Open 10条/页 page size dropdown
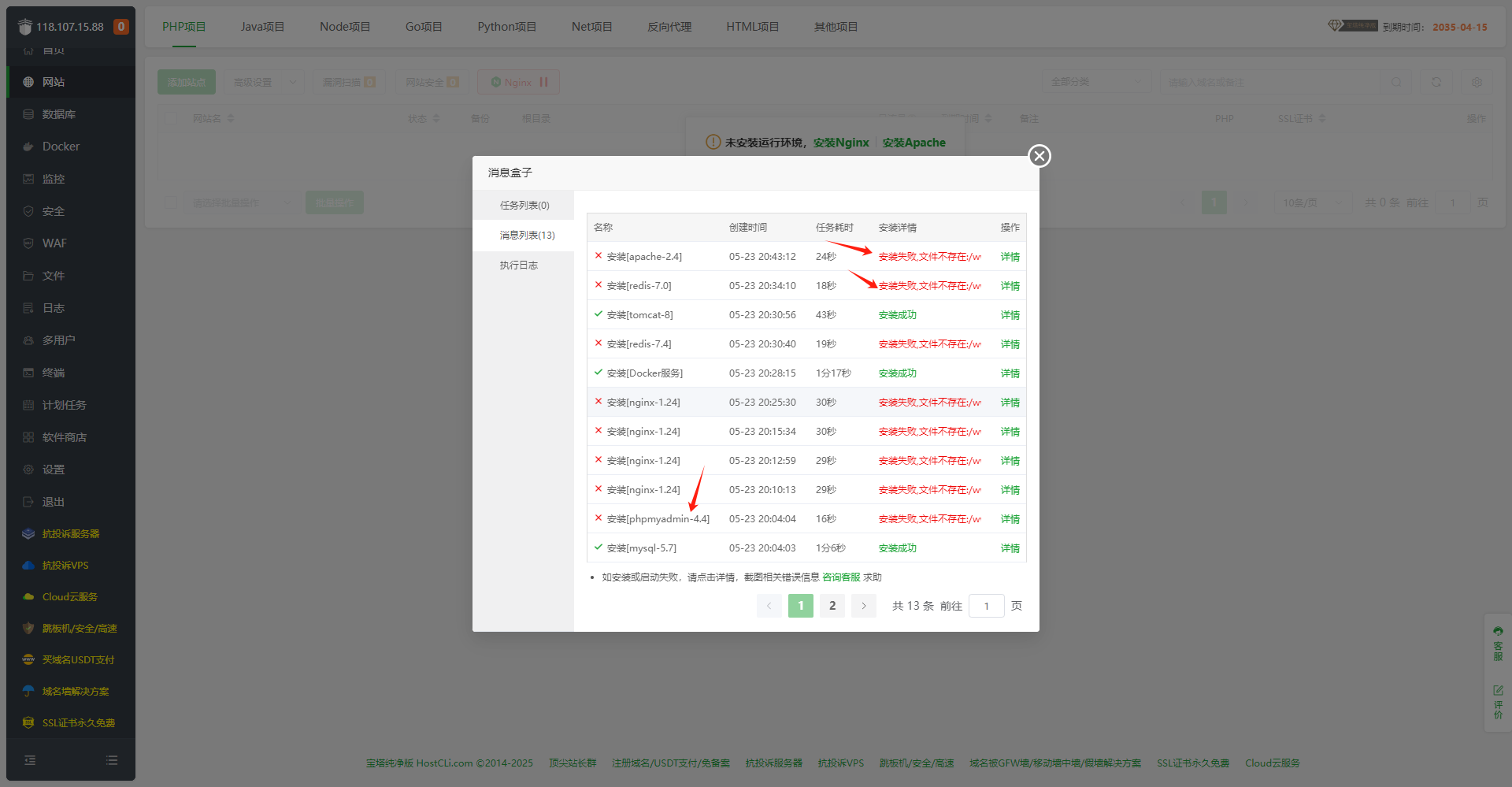1512x787 pixels. tap(1312, 202)
